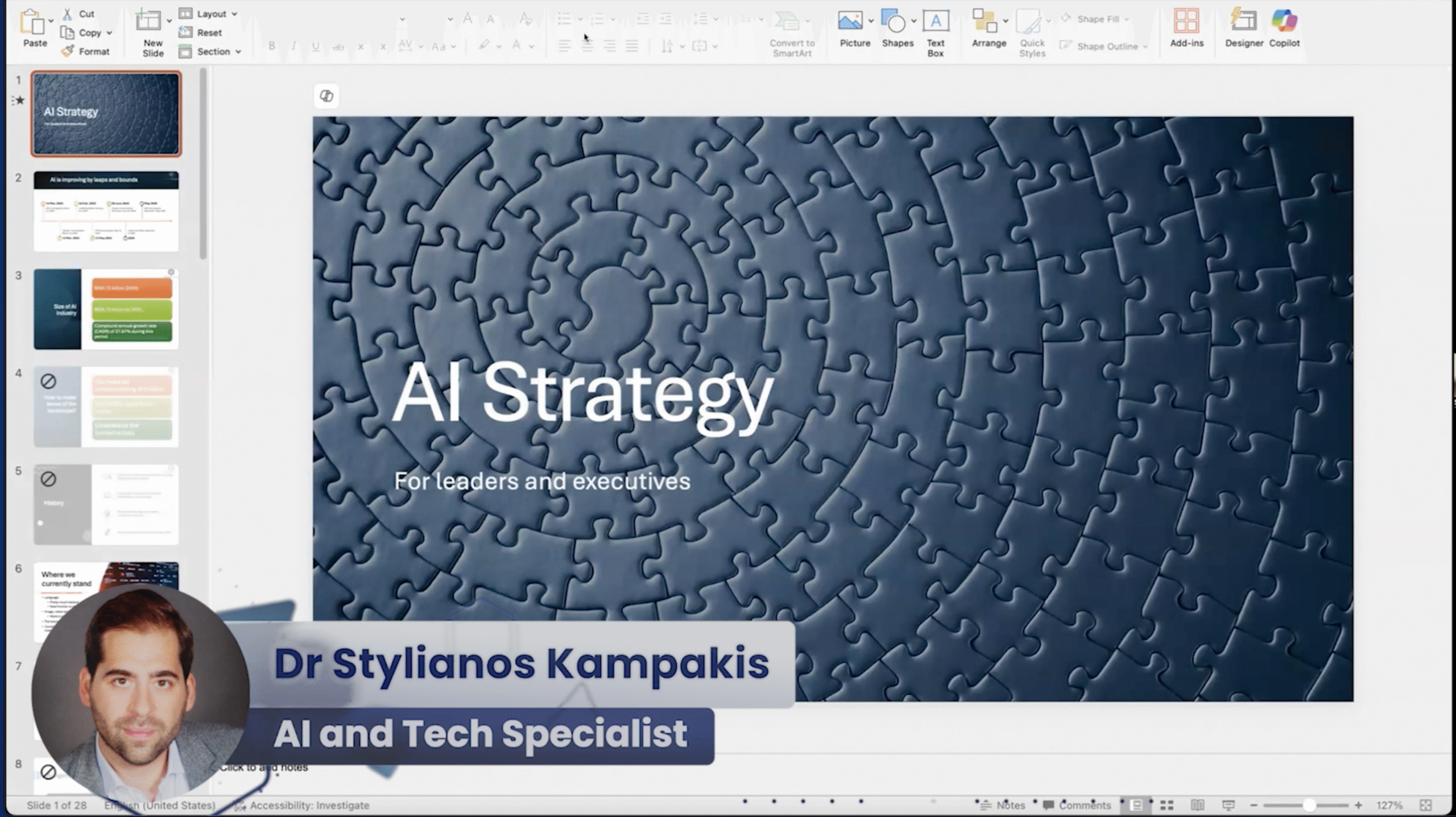
Task: Fit slide to current window
Action: tap(1425, 805)
